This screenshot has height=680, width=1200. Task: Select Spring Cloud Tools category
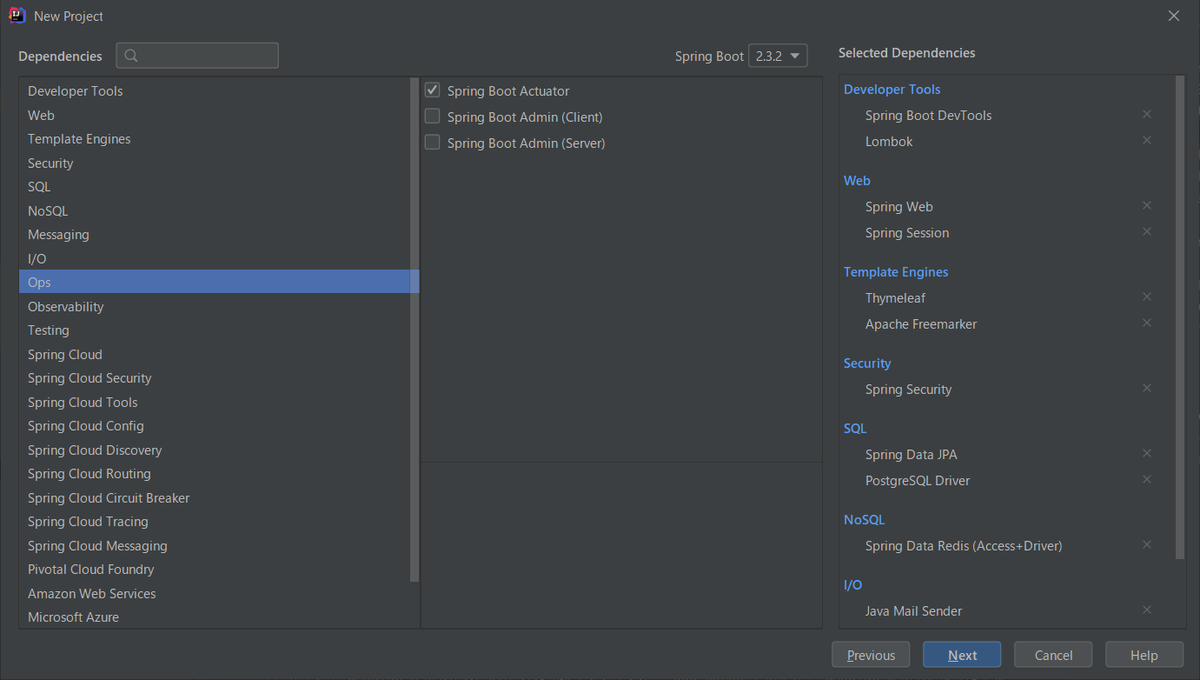214,402
